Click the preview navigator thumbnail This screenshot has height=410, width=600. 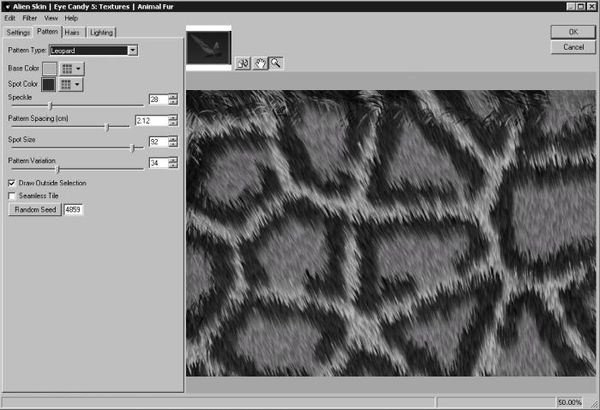click(208, 49)
